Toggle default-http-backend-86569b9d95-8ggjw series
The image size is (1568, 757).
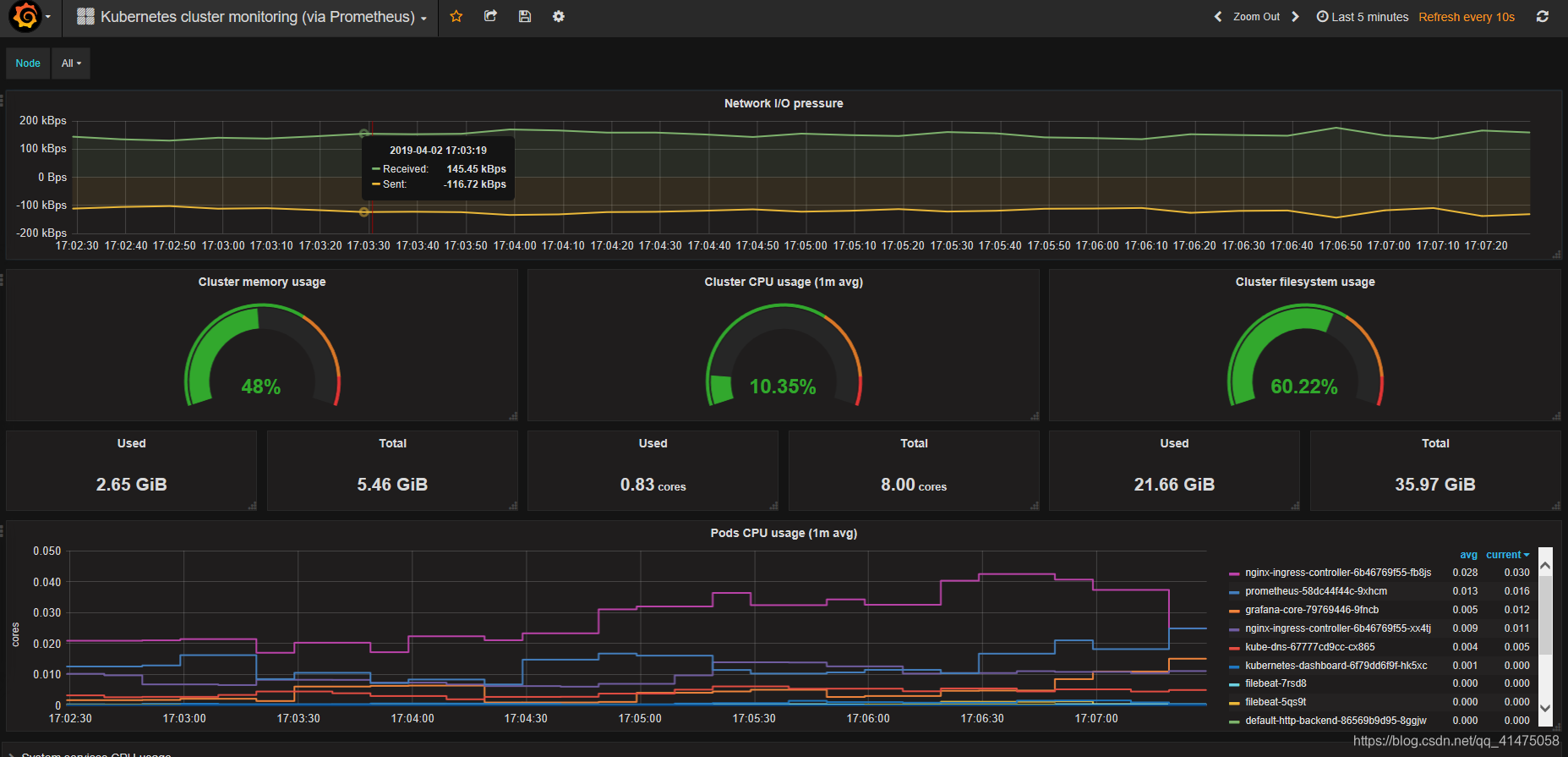click(x=1336, y=721)
